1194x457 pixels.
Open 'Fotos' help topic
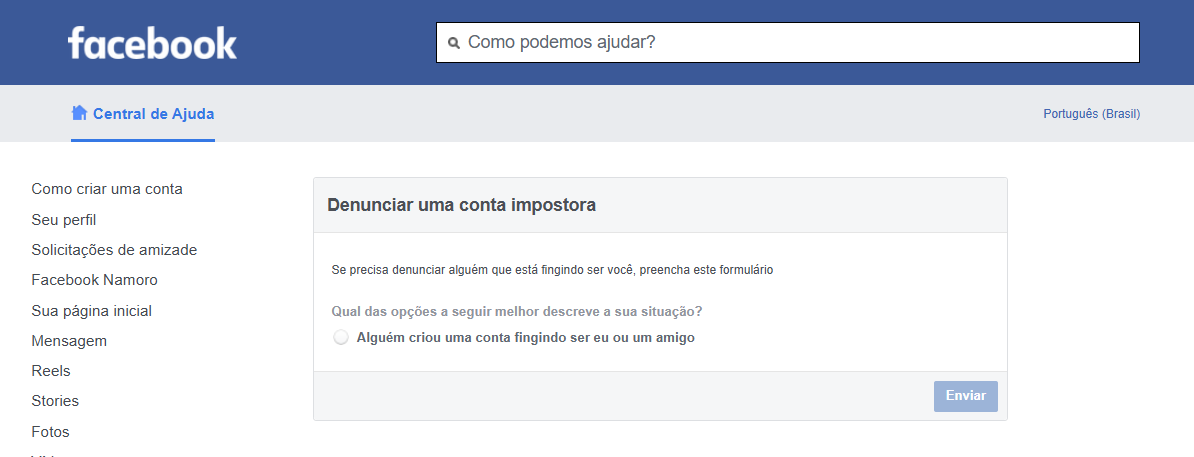50,432
